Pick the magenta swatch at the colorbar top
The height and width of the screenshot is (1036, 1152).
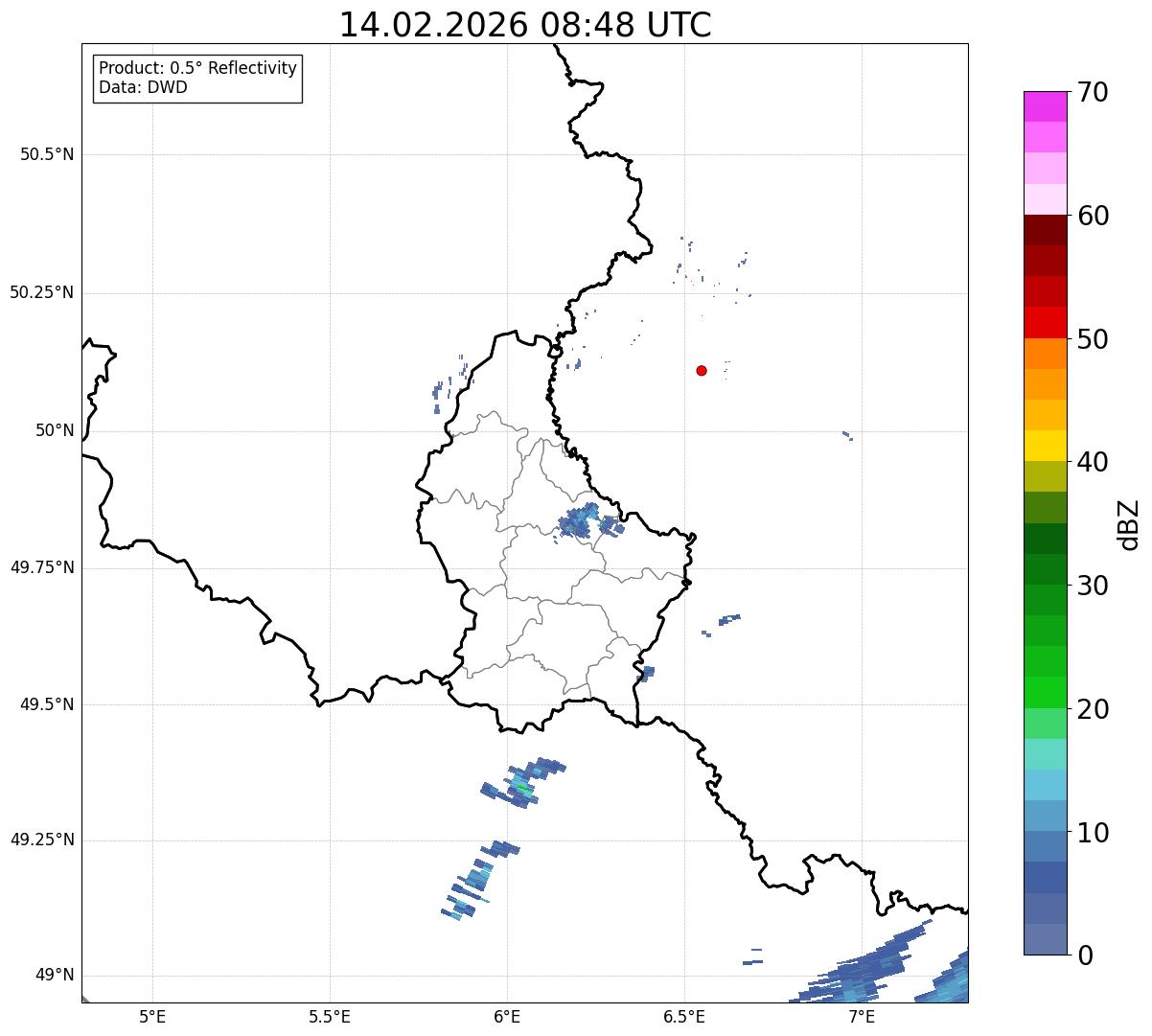coord(1045,106)
